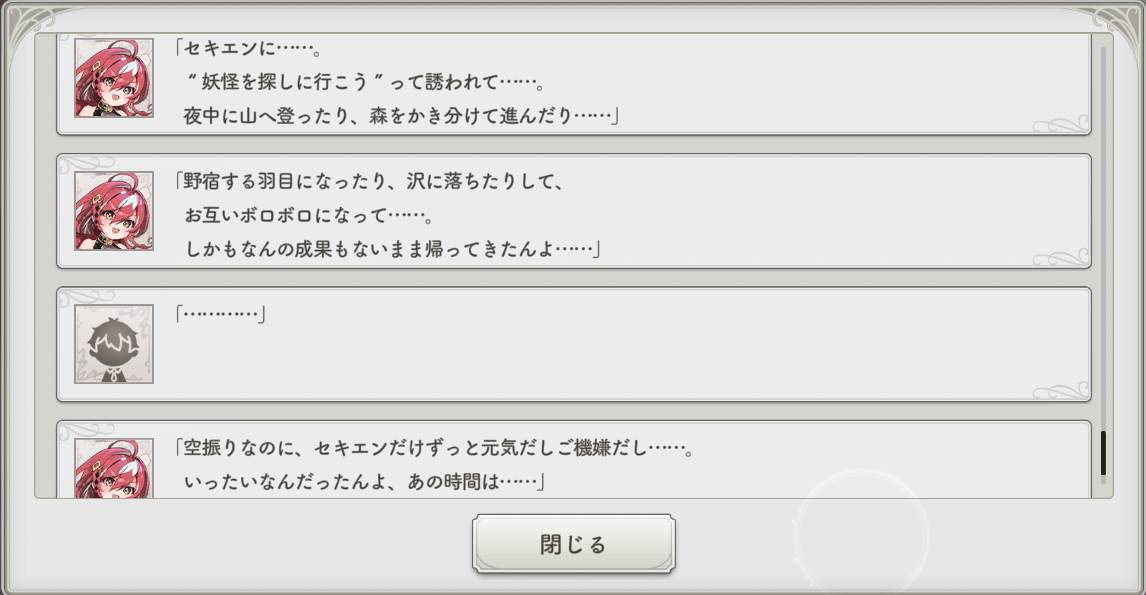Click swirl ornament at top-left of 野宿する entry
Viewport: 1146px width, 595px height.
(x=86, y=164)
